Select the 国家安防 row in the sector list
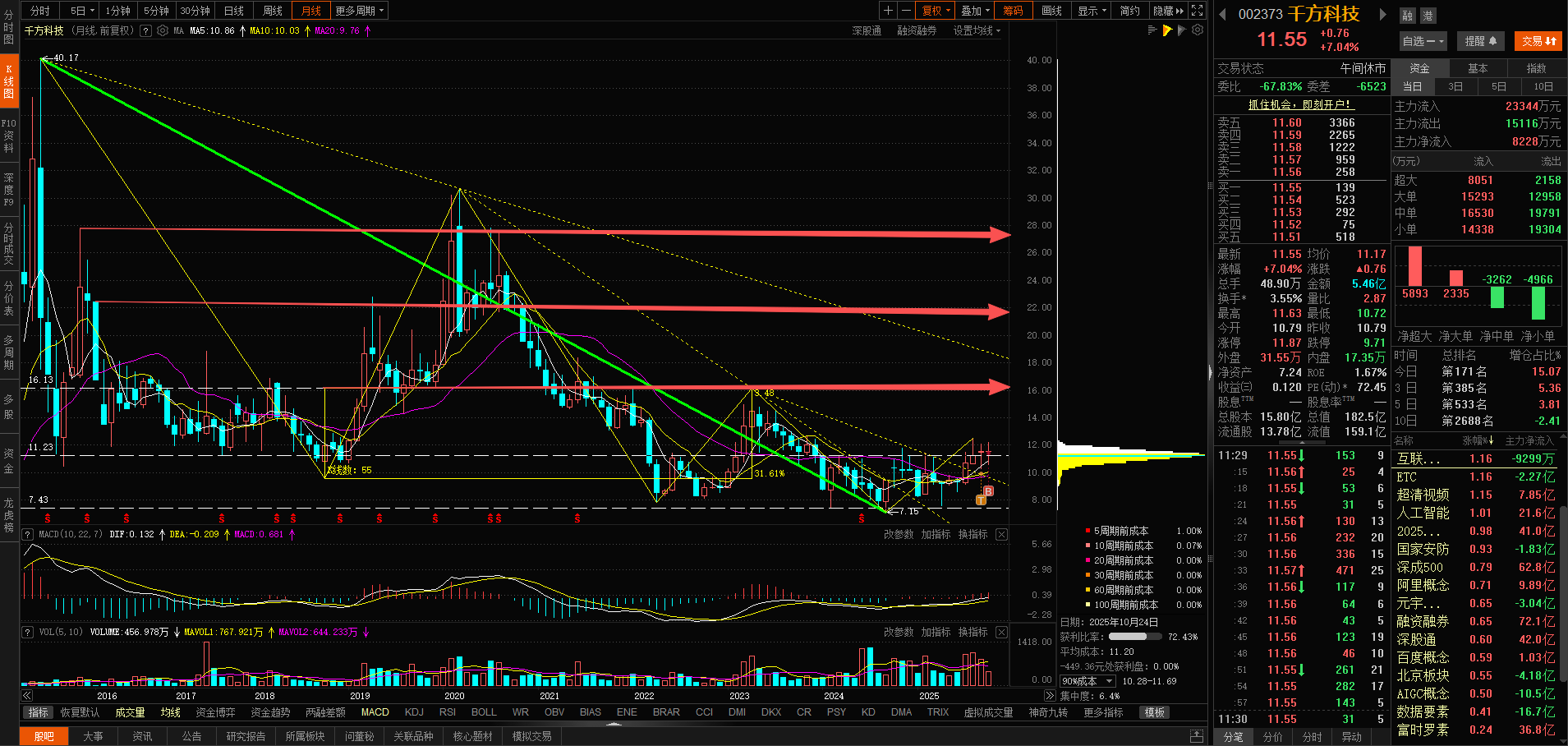This screenshot has width=1568, height=746. [x=1475, y=549]
